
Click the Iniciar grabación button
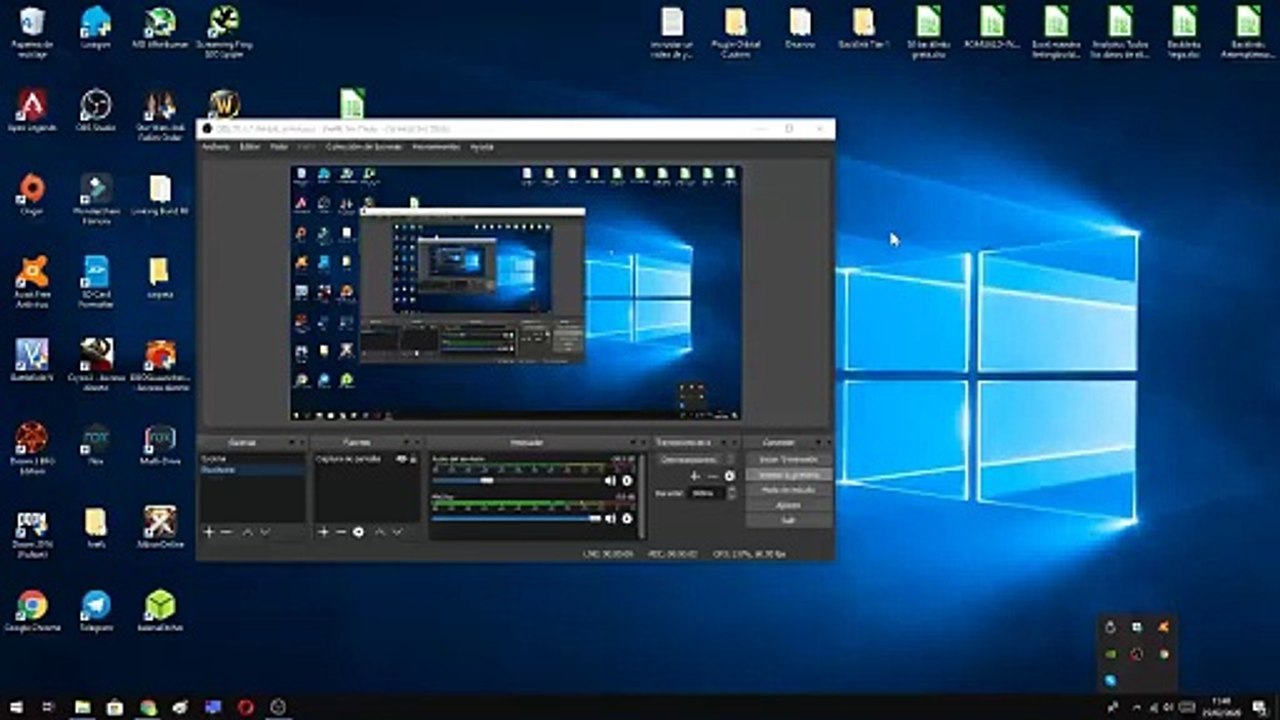pos(788,475)
